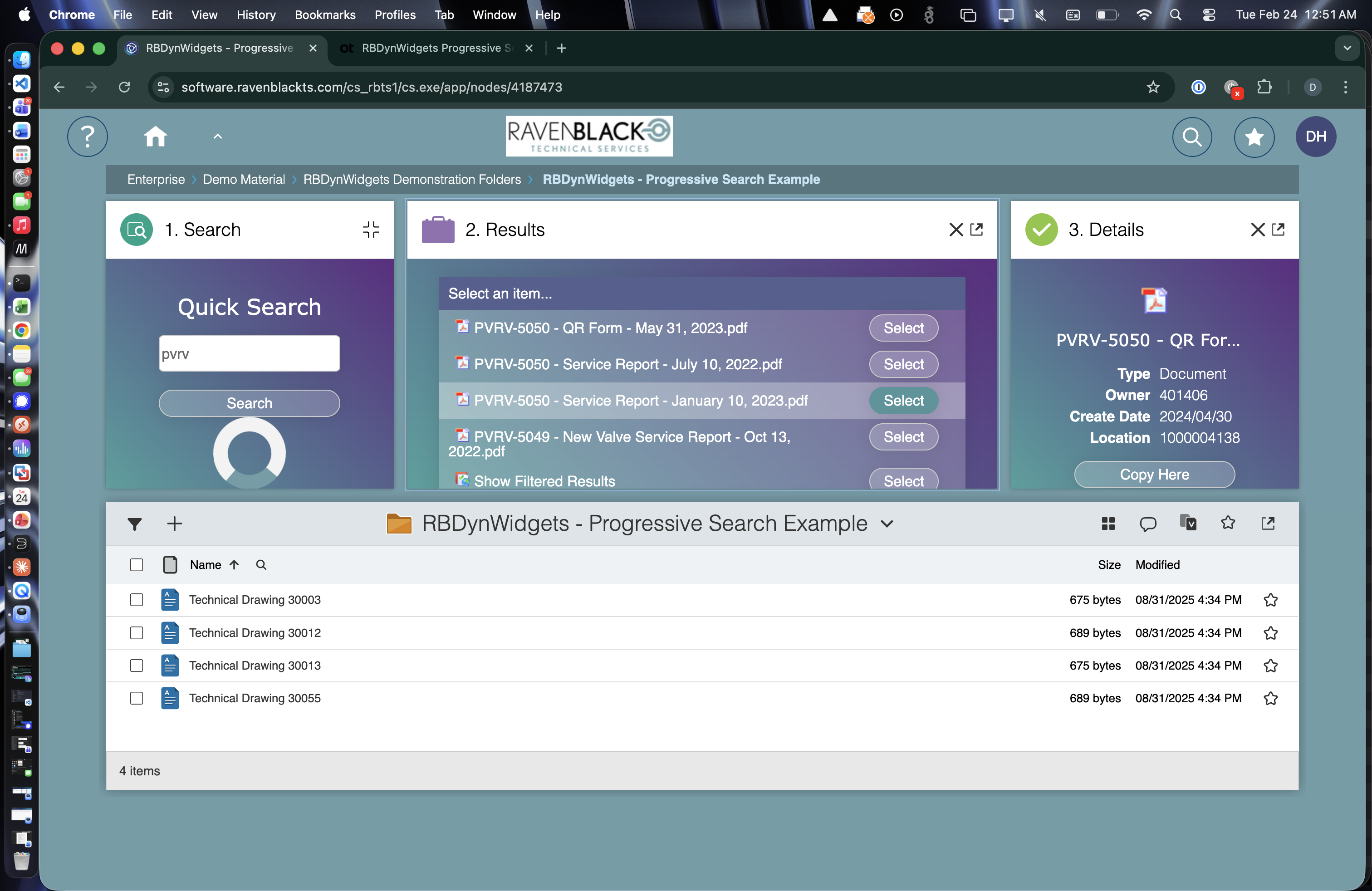Check the select-all checkbox in the header row
The image size is (1372, 891).
pyautogui.click(x=137, y=565)
